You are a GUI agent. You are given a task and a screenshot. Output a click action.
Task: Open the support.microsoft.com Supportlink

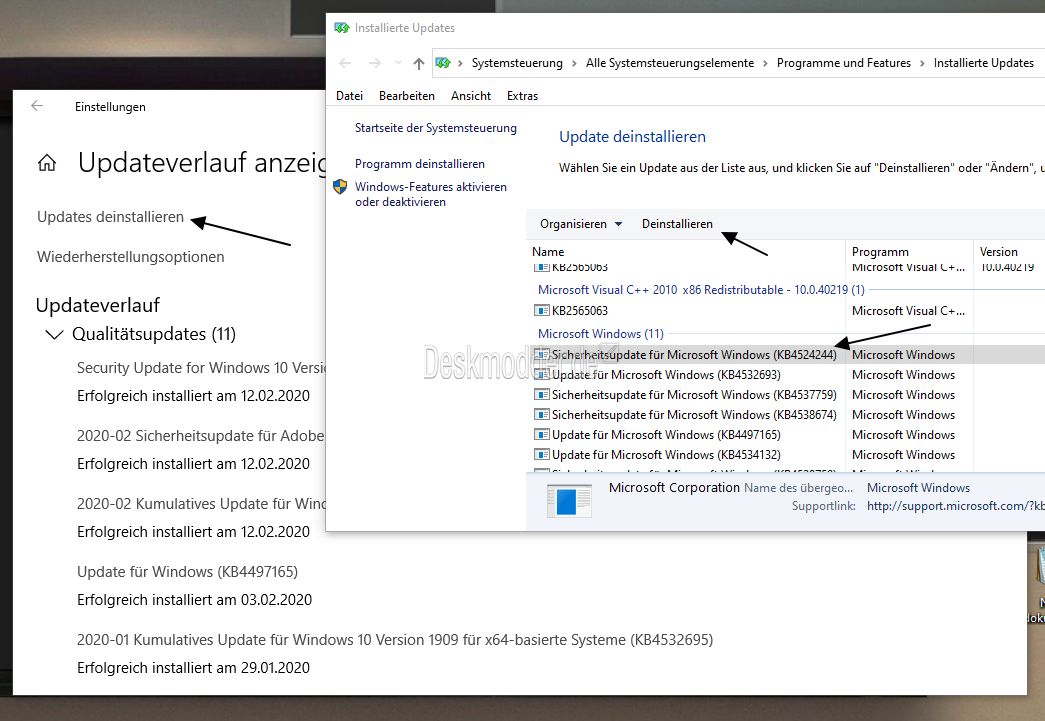(x=956, y=506)
